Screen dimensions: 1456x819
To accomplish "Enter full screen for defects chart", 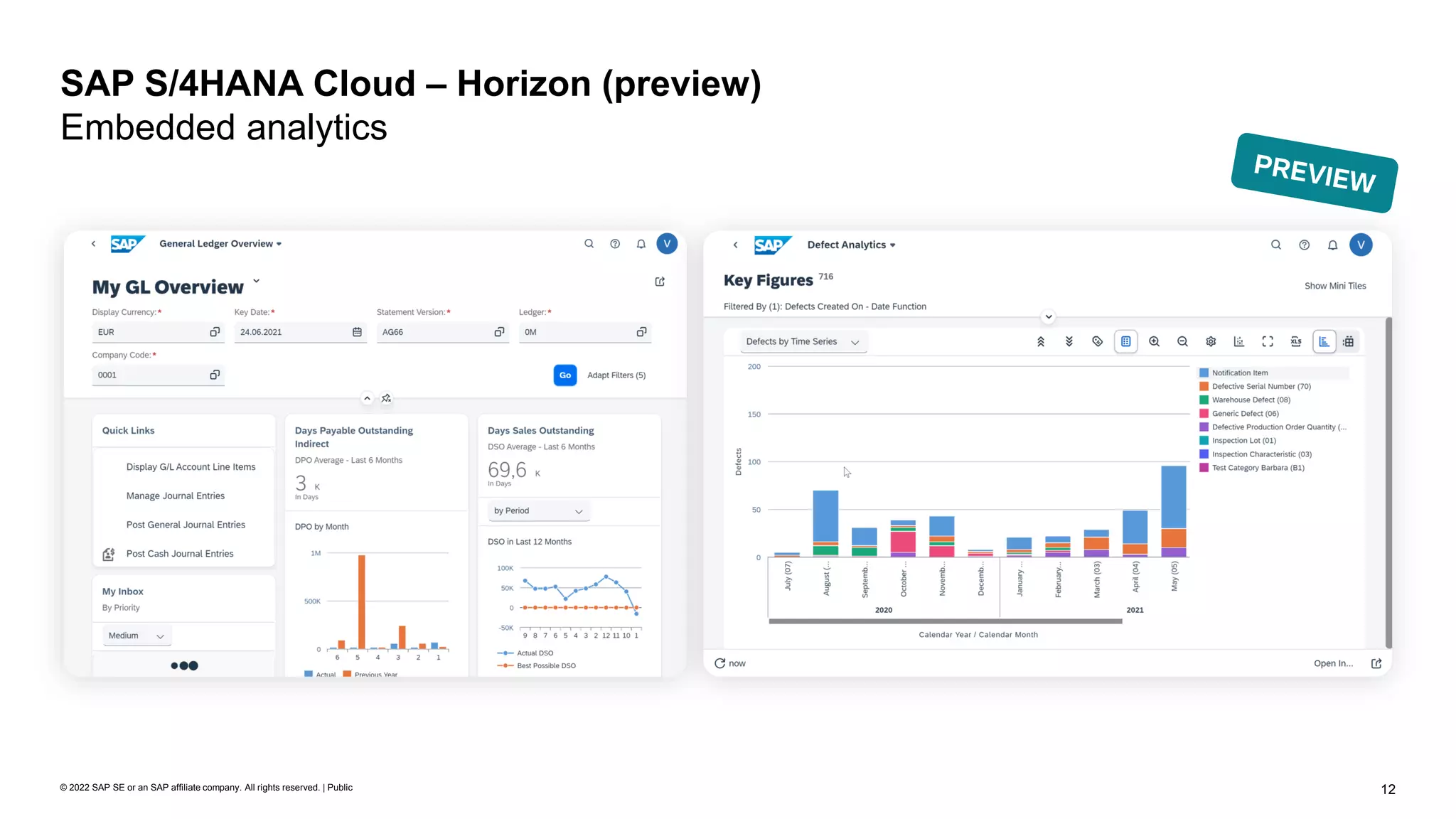I will pyautogui.click(x=1268, y=342).
